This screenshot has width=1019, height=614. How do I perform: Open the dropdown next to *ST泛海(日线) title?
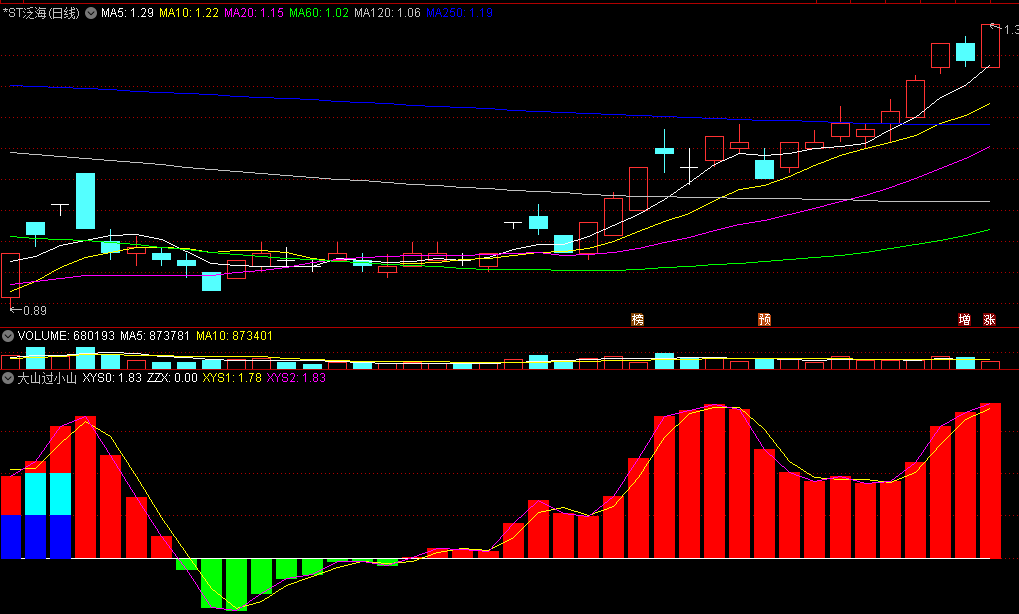click(x=92, y=13)
